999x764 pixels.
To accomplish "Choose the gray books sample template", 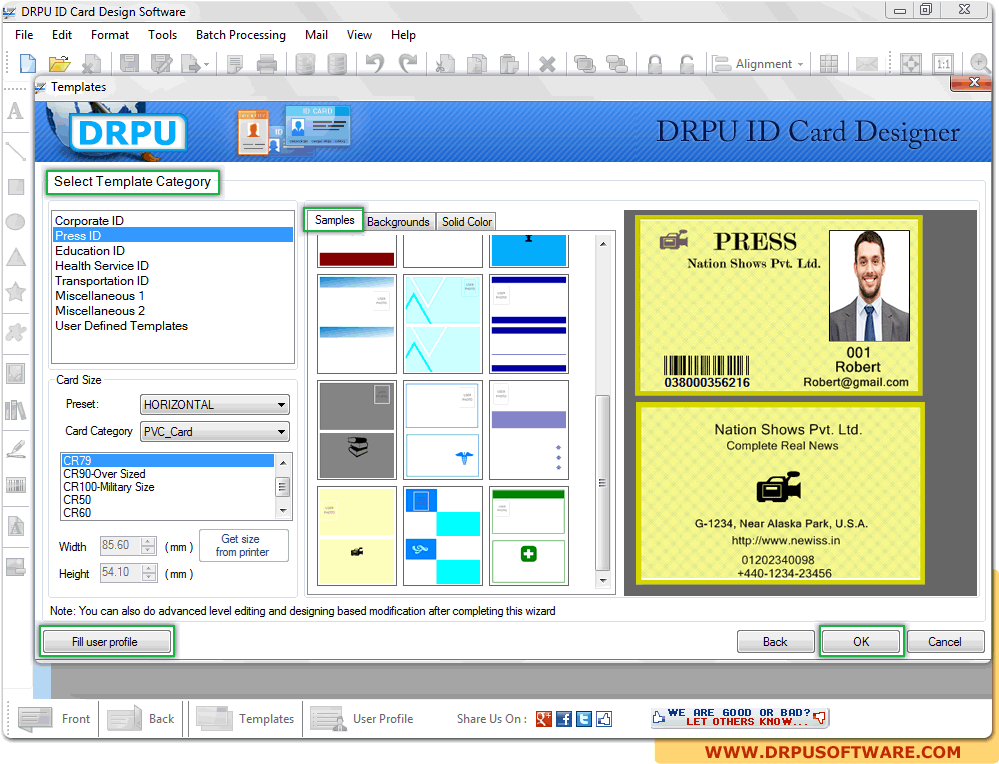I will pos(357,430).
